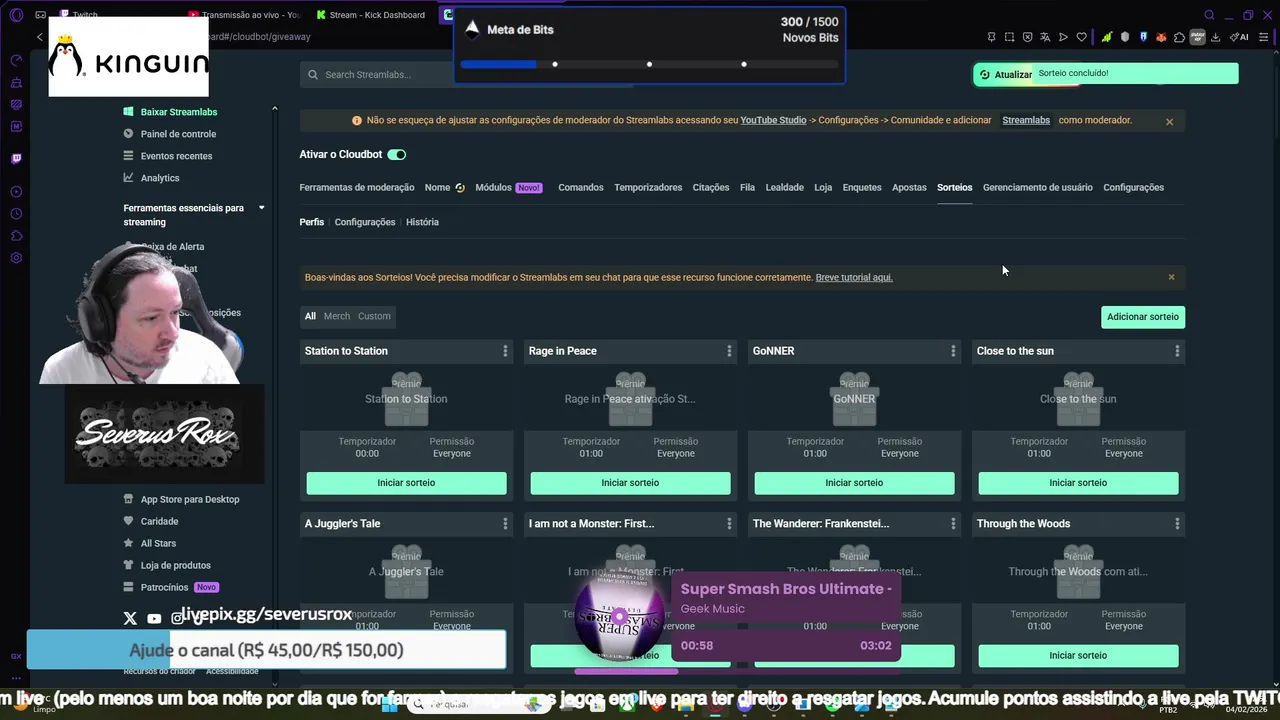This screenshot has width=1280, height=720.
Task: Click the heart bookmark icon in address bar
Action: pyautogui.click(x=1081, y=37)
